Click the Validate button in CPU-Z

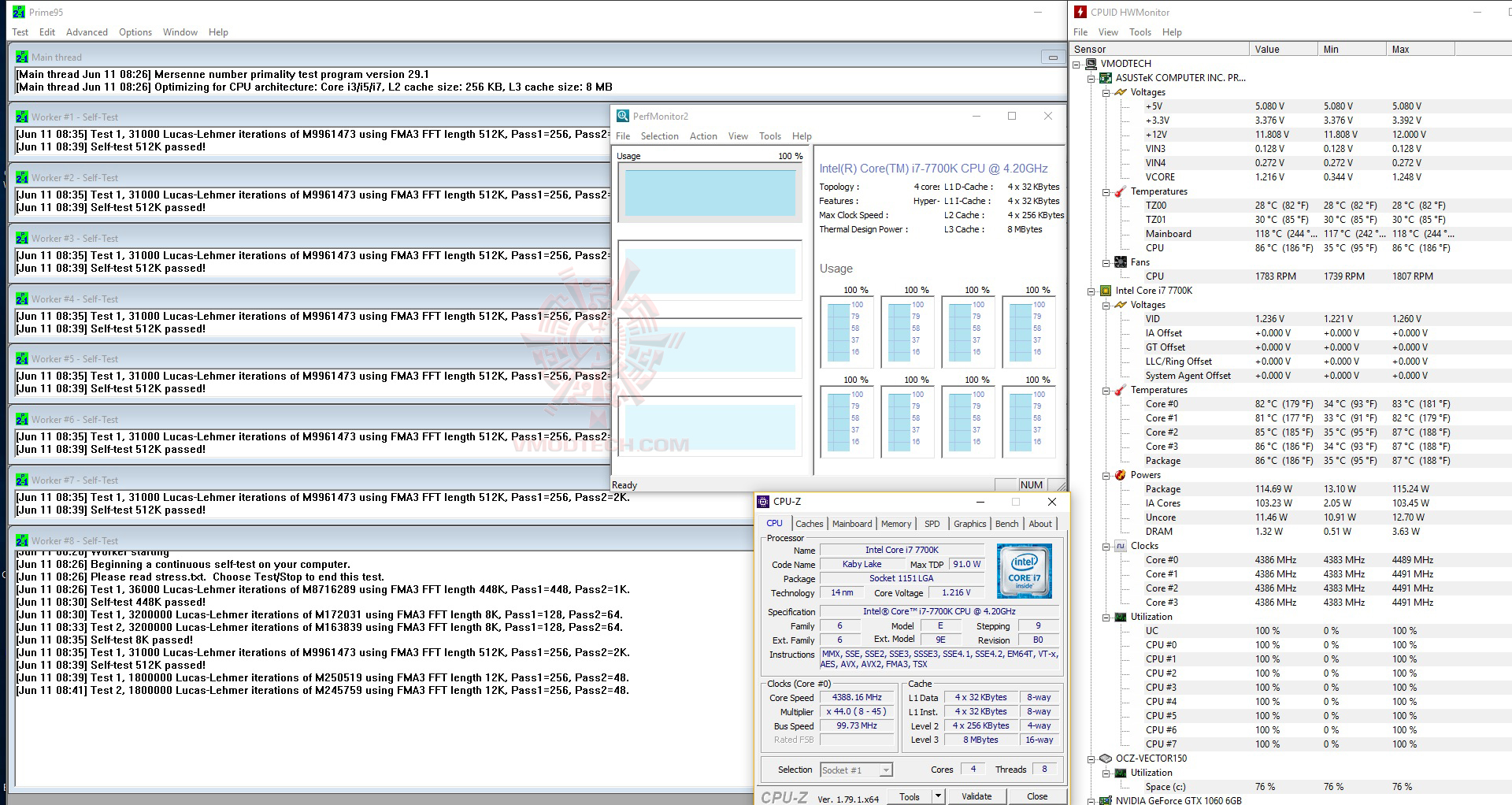pos(976,796)
